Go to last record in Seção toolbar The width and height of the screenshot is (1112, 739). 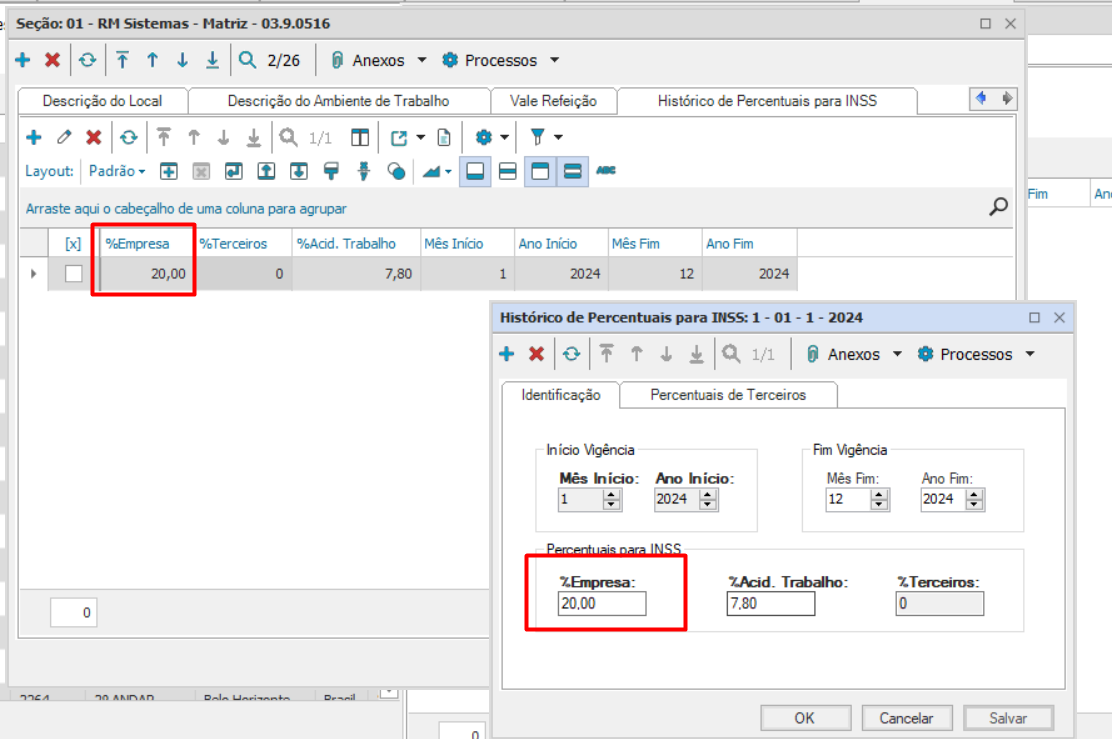pyautogui.click(x=212, y=60)
